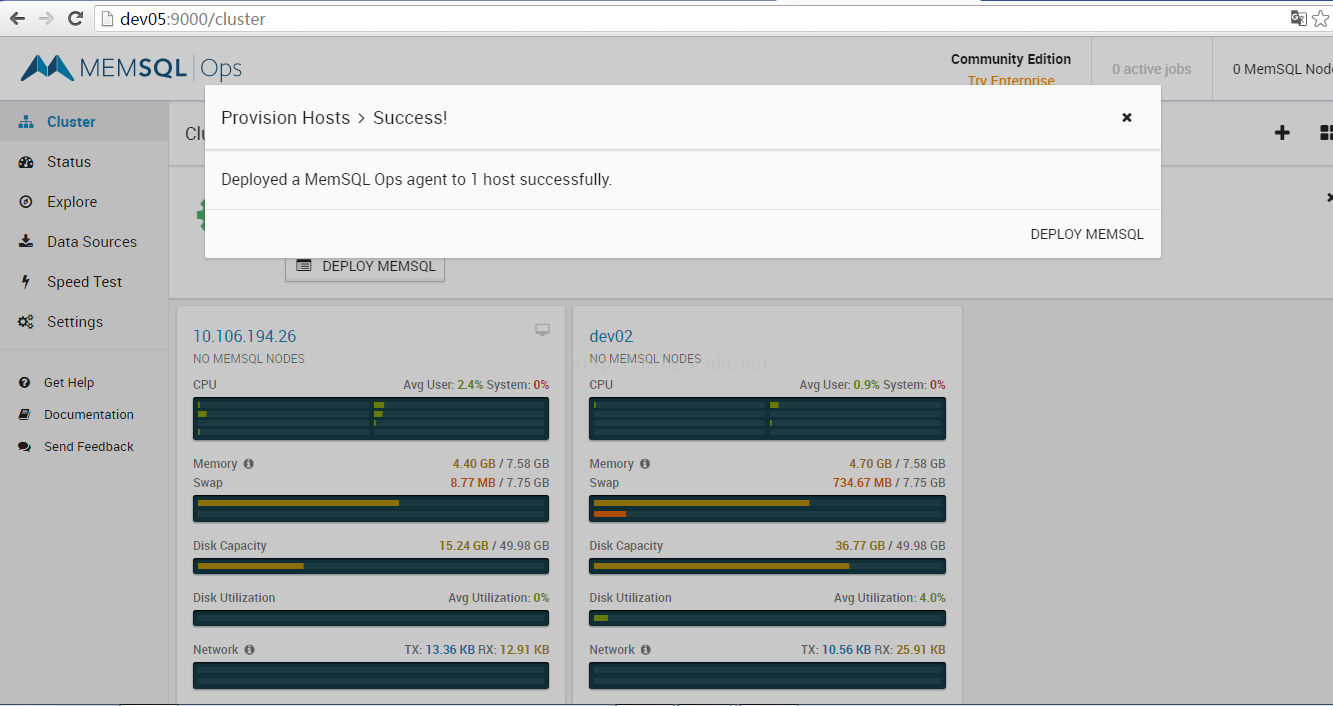Click the Get Help question icon
The height and width of the screenshot is (706, 1333).
(25, 383)
